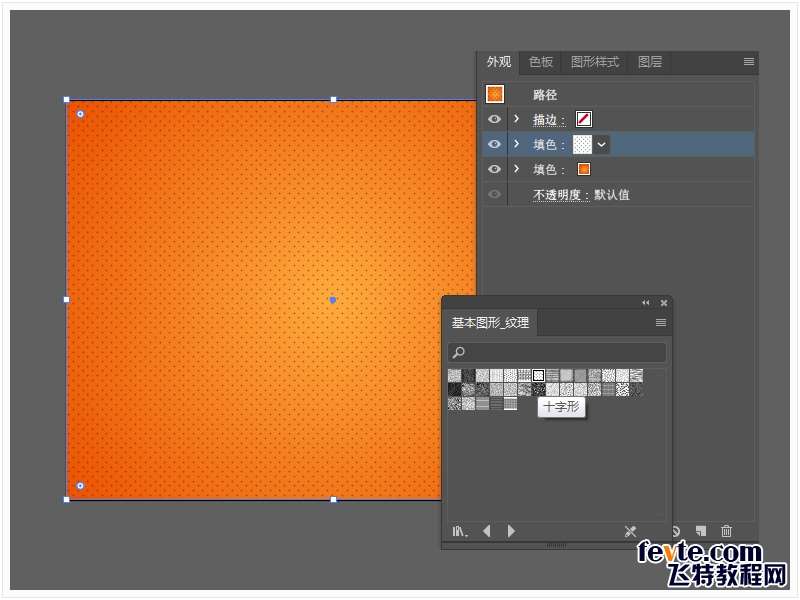The width and height of the screenshot is (800, 600).
Task: Toggle visibility of the orange 填色 row
Action: pyautogui.click(x=494, y=169)
